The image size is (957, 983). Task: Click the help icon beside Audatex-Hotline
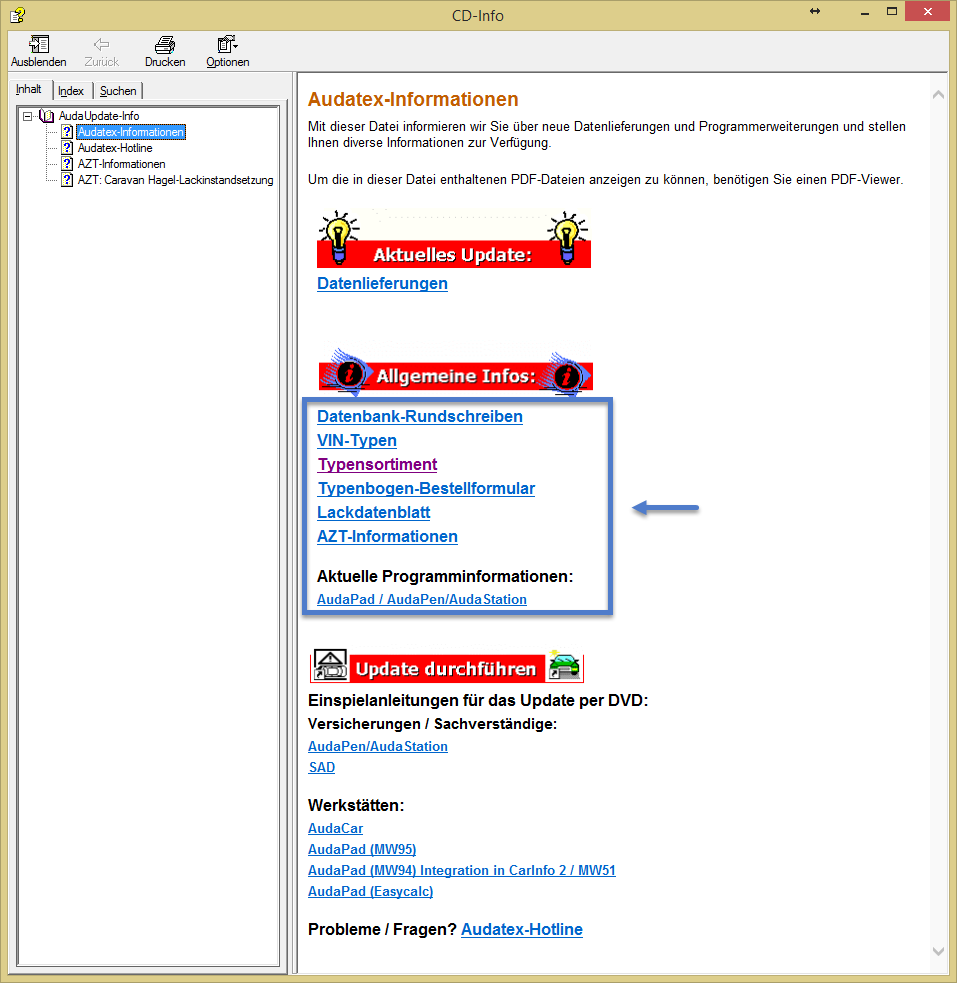tap(67, 148)
